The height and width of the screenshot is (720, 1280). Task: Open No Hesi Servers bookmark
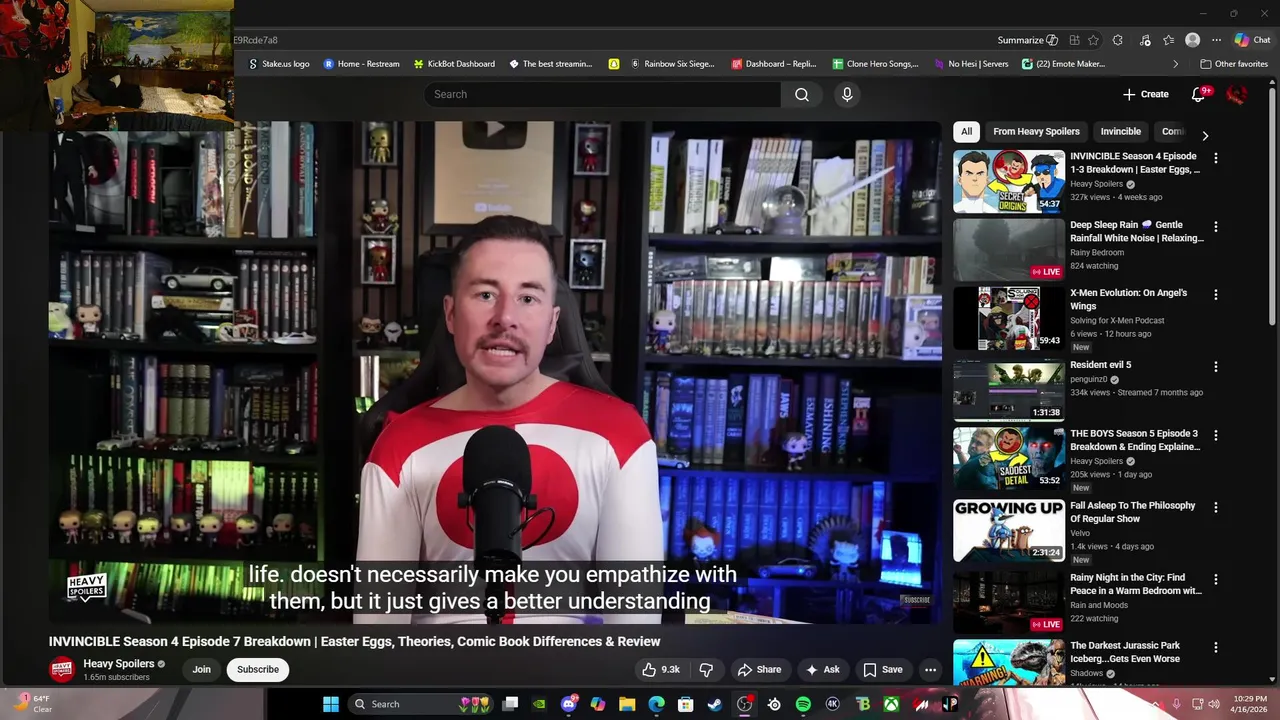point(971,64)
